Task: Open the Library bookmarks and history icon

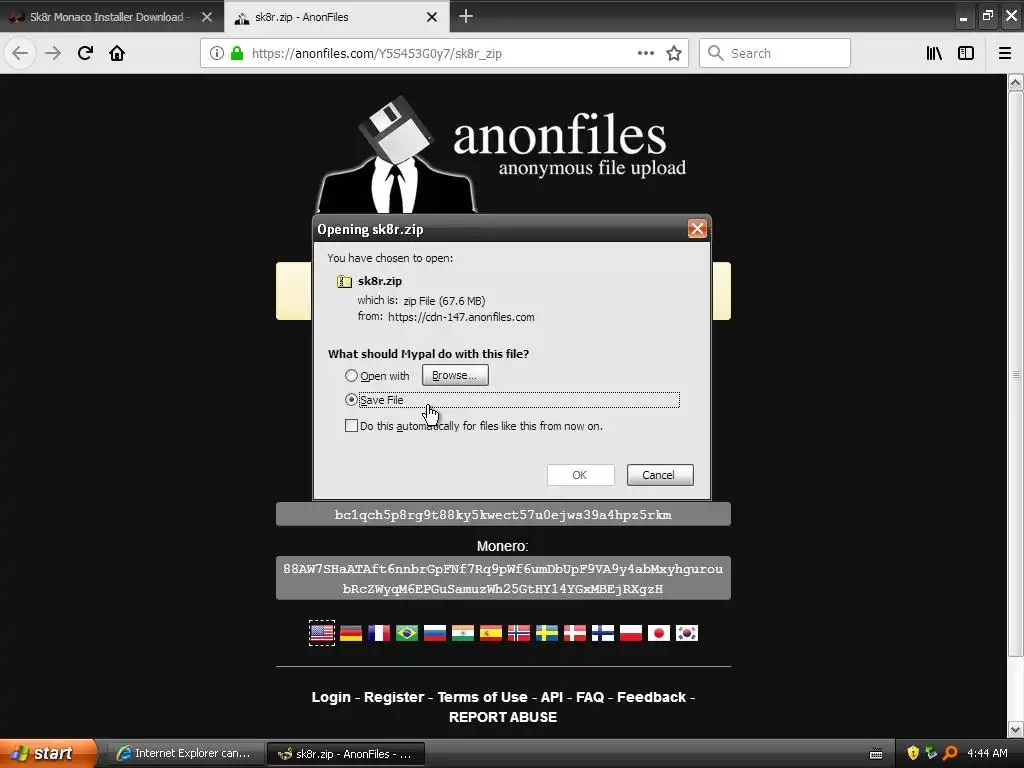Action: (x=934, y=53)
